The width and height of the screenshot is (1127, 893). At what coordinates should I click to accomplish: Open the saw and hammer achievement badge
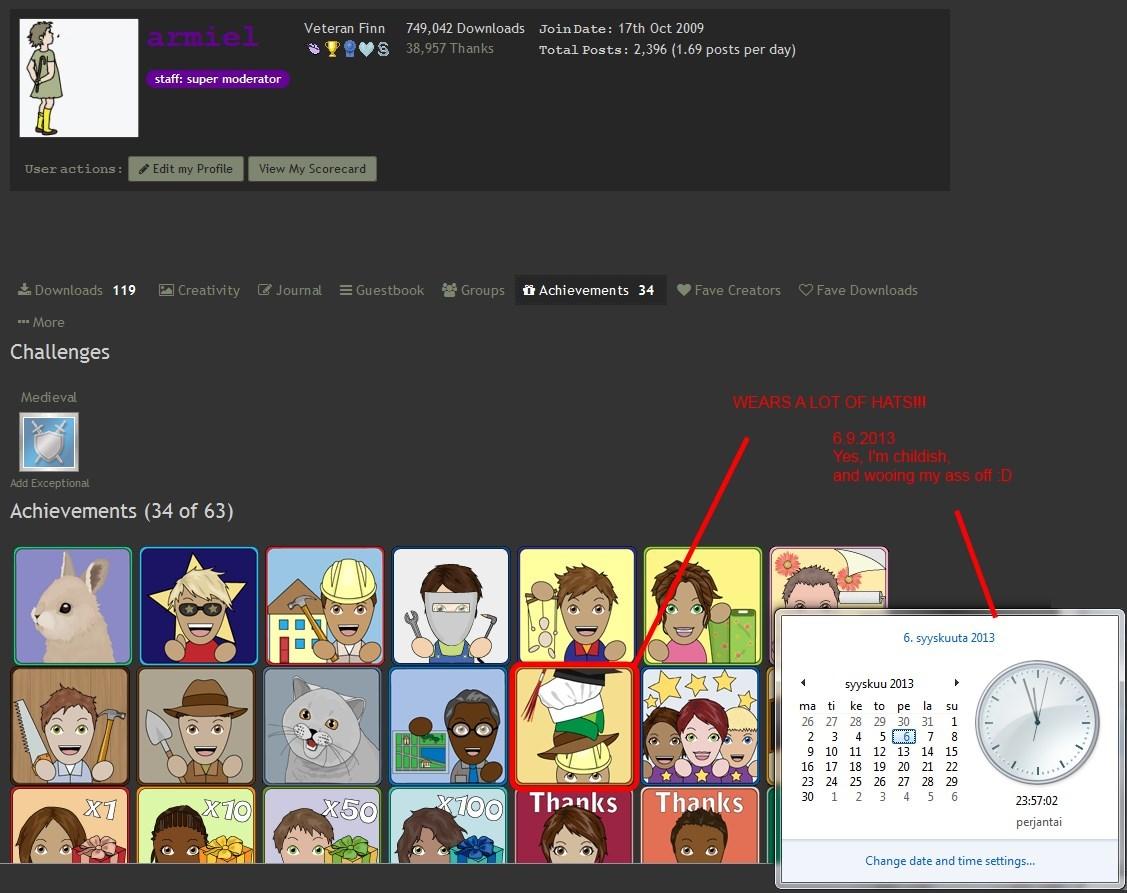pyautogui.click(x=70, y=725)
